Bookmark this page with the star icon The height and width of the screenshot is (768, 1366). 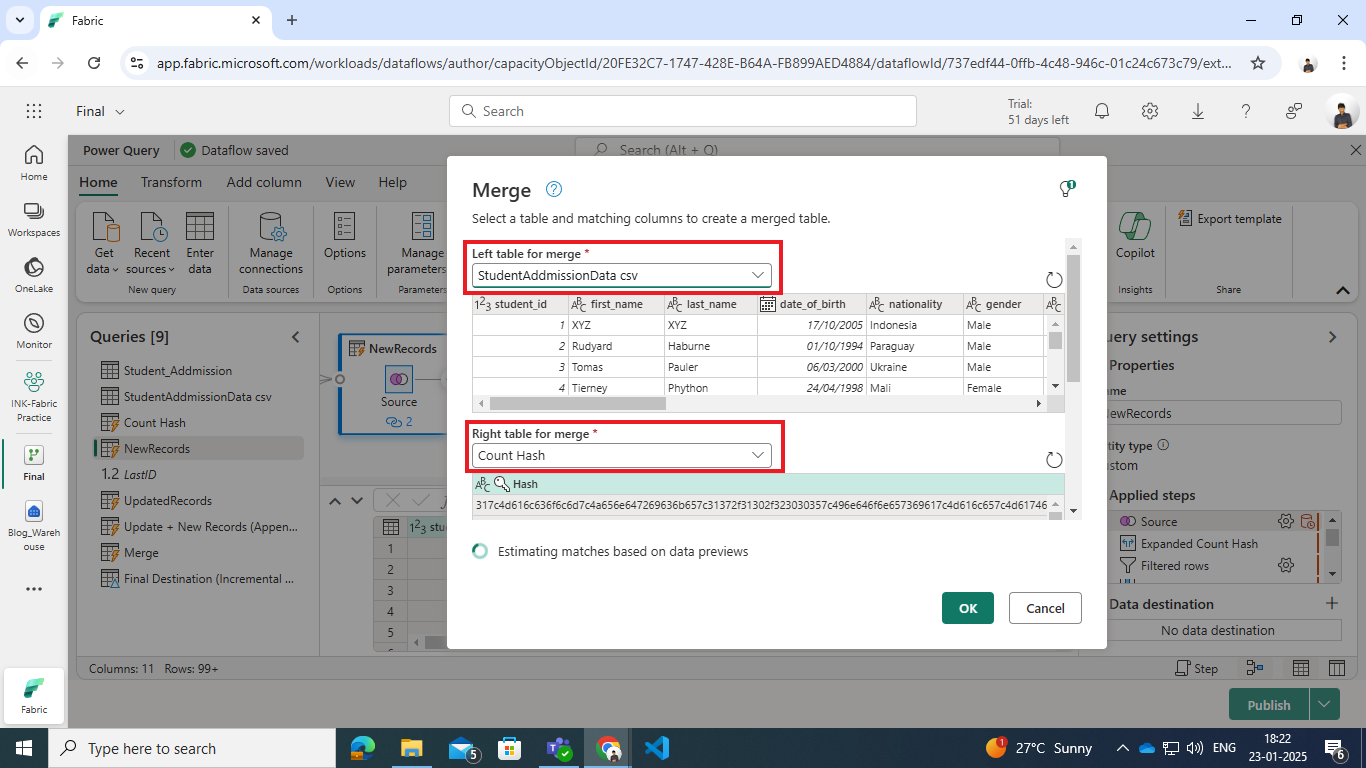click(1258, 62)
